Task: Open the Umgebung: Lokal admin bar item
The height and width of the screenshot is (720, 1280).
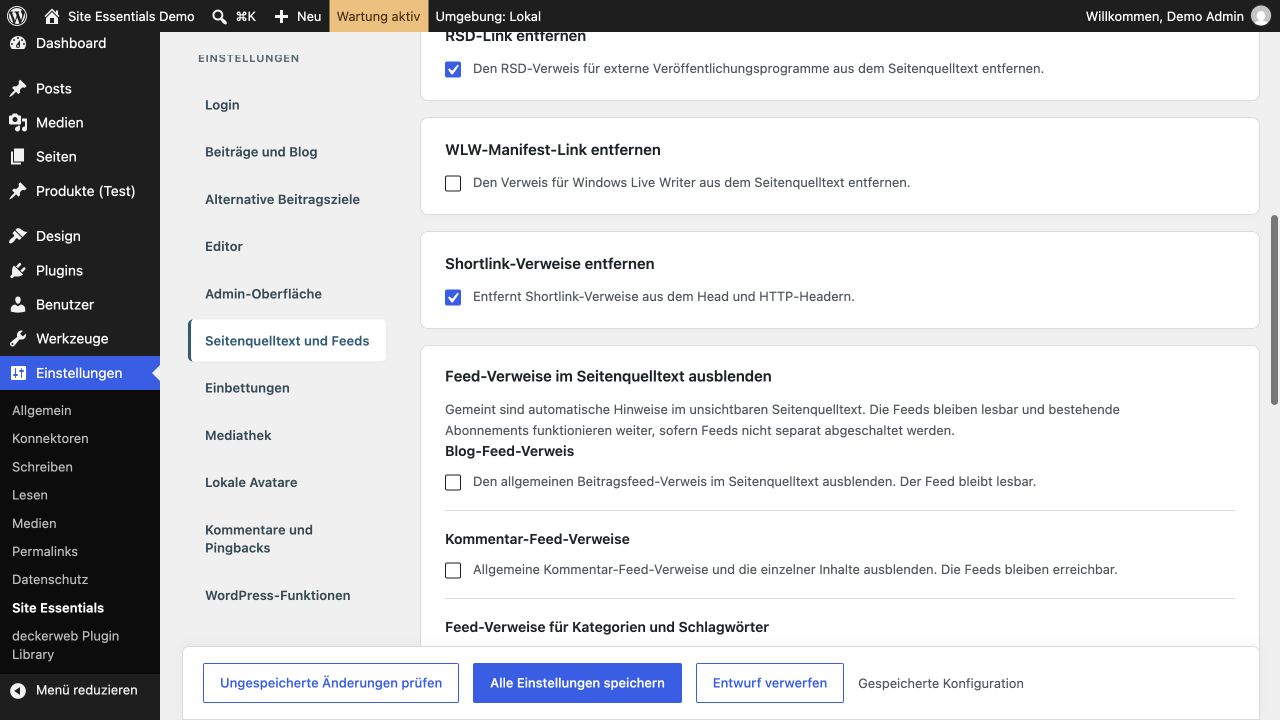Action: [x=488, y=16]
